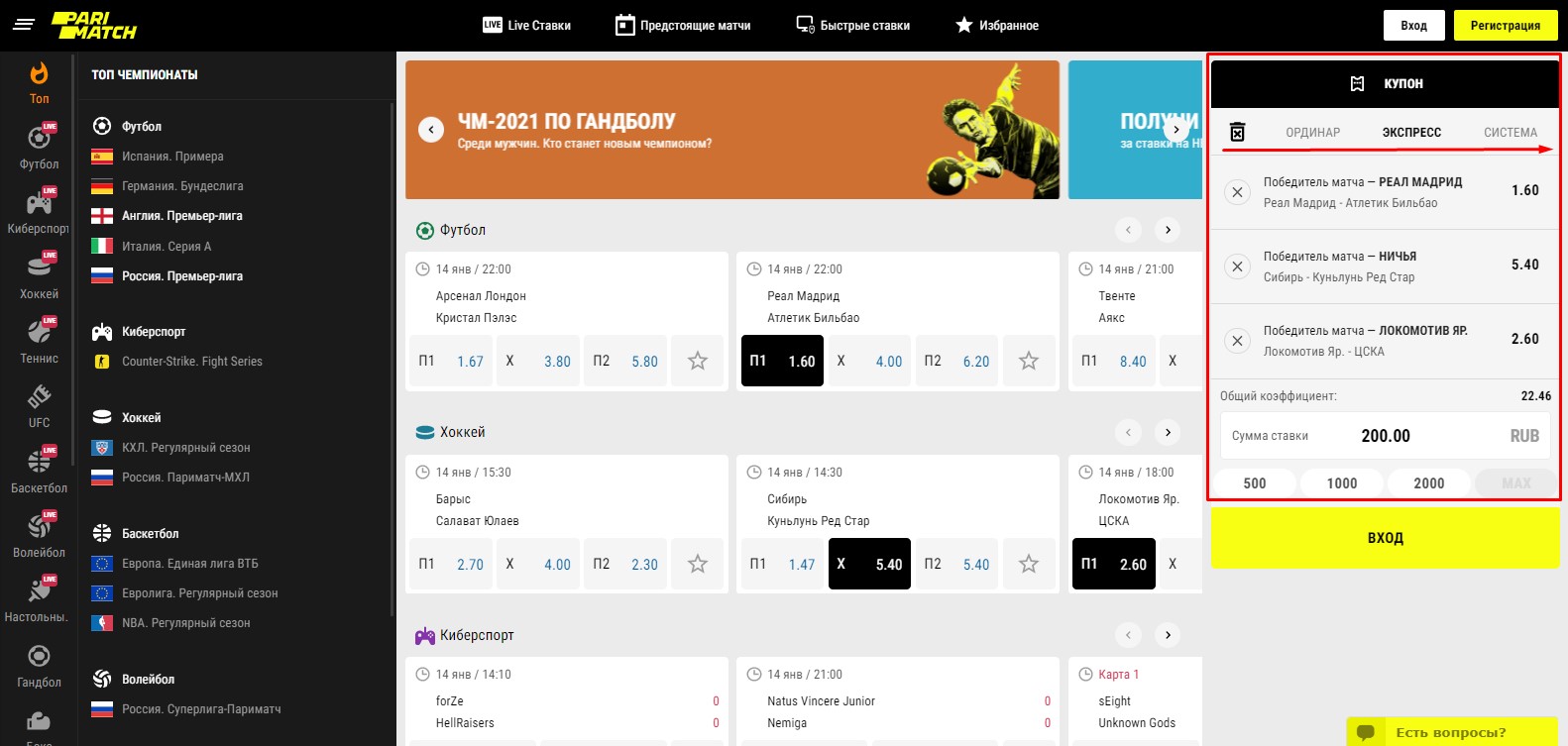Select П2 5.80 for Кристал Пэлэс
The width and height of the screenshot is (1568, 746).
click(x=625, y=361)
